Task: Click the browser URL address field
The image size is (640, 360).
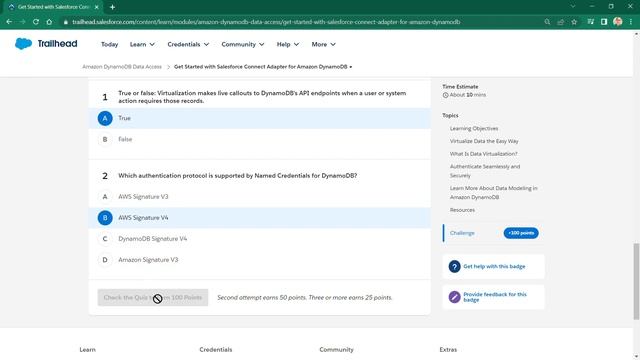Action: (302, 22)
